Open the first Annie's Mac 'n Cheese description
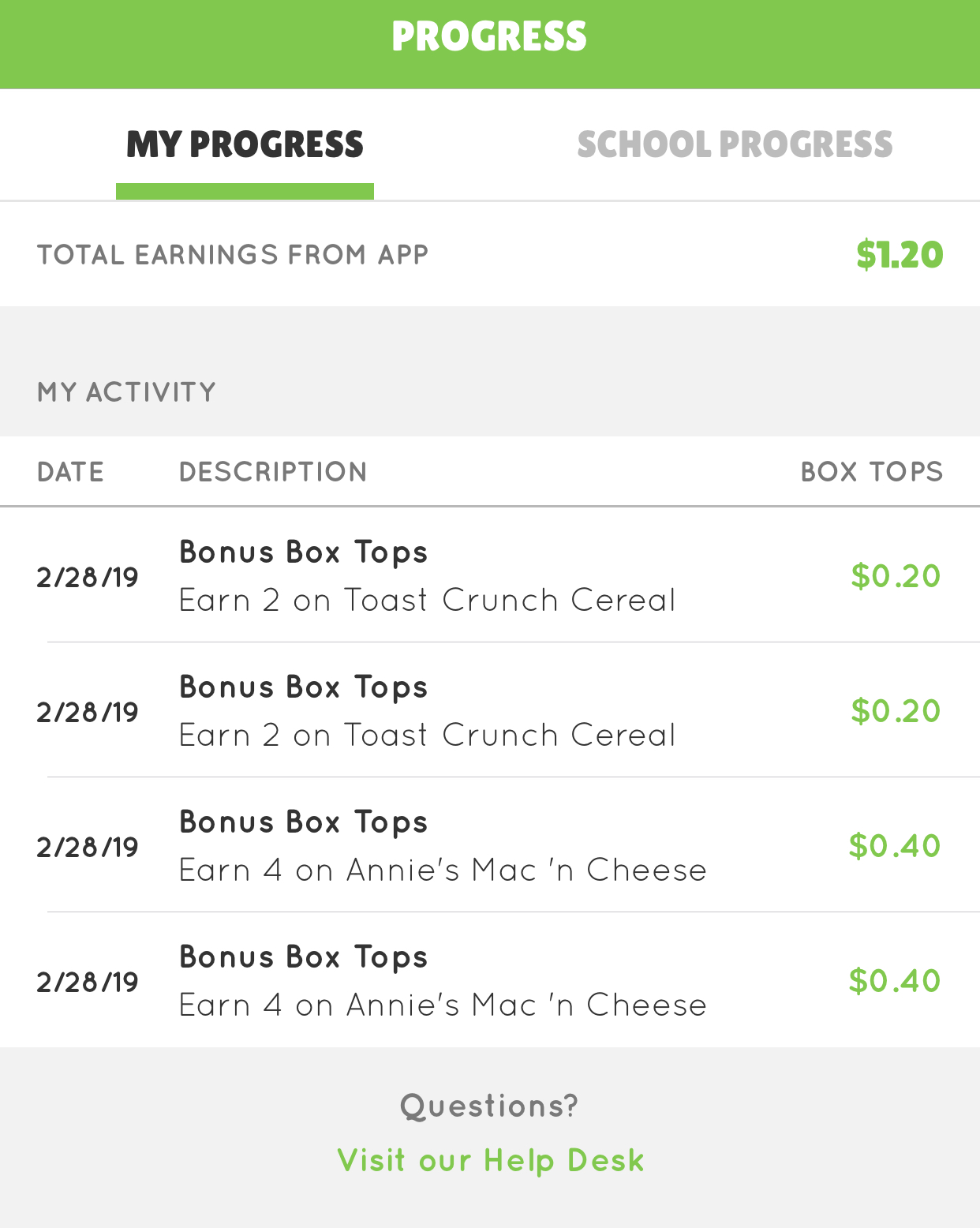 tap(443, 870)
